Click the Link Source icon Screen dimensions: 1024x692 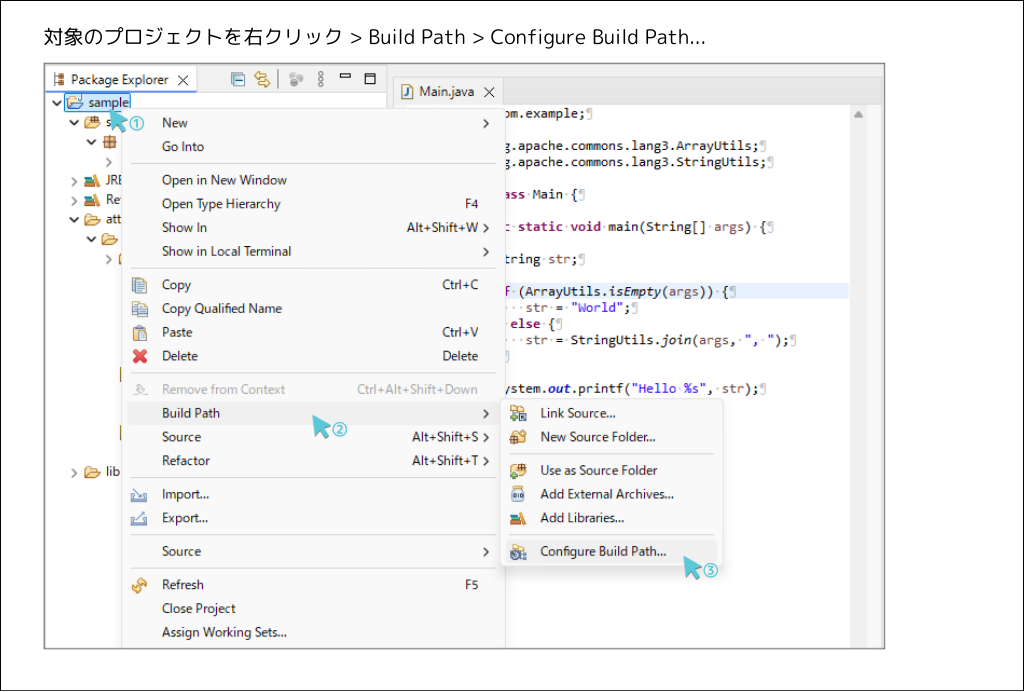[x=519, y=413]
